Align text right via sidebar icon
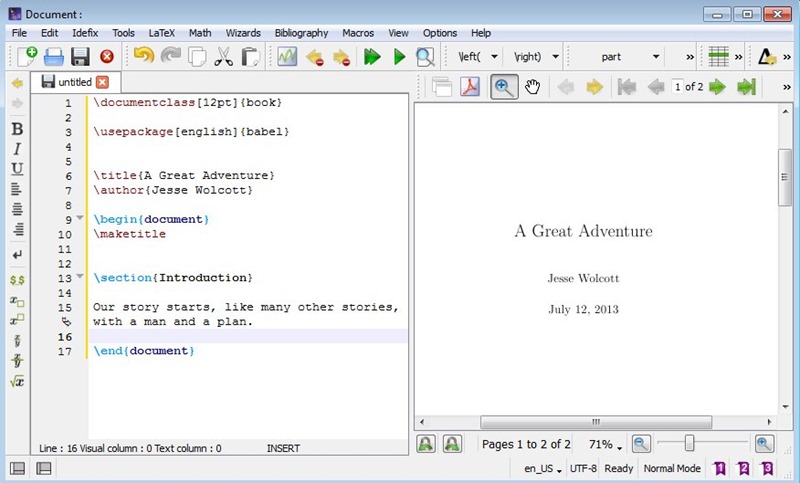 click(x=18, y=229)
